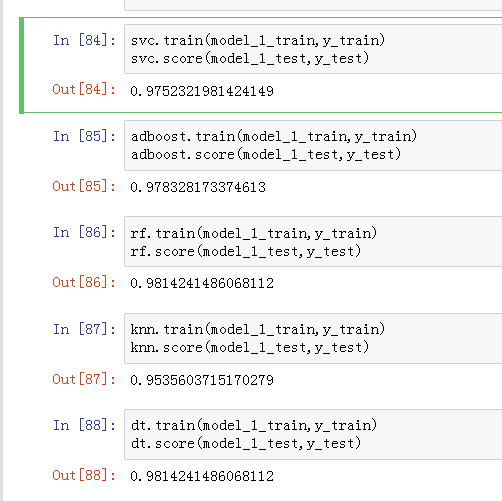Click the rf code cell In [86]
The width and height of the screenshot is (502, 501).
coord(313,242)
